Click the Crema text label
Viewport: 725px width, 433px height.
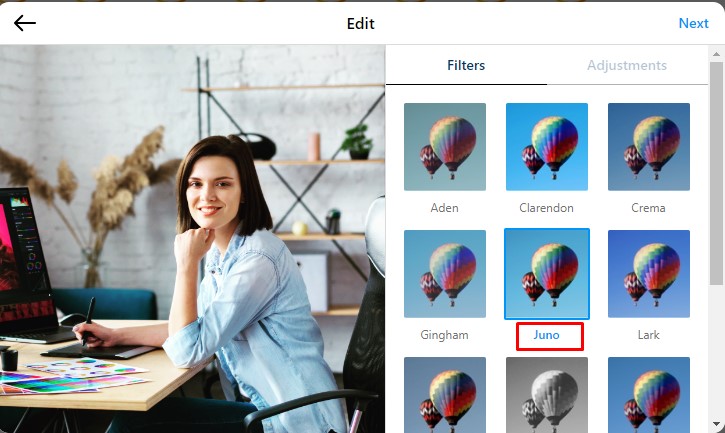point(649,208)
